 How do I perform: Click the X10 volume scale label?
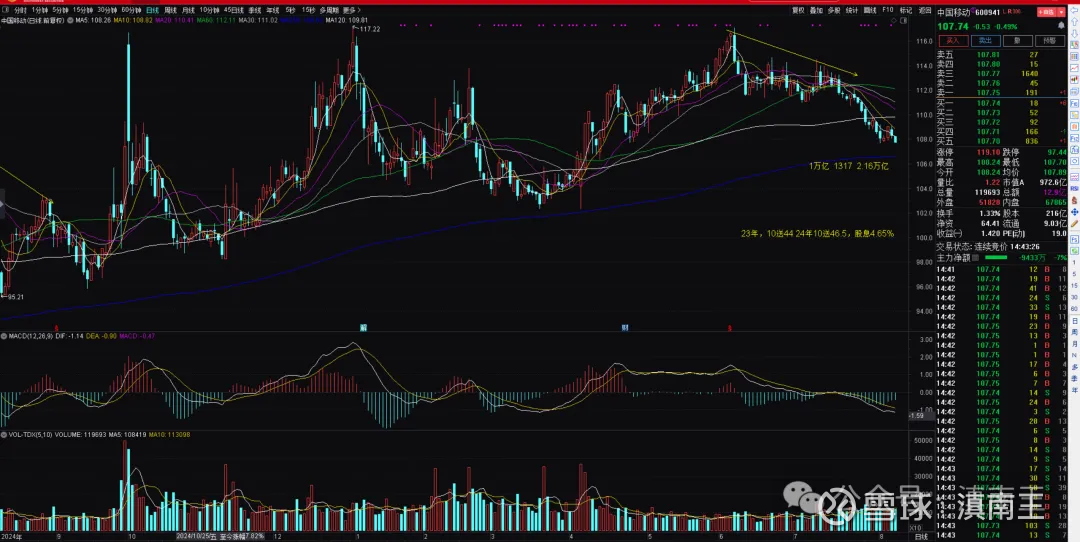[x=917, y=528]
